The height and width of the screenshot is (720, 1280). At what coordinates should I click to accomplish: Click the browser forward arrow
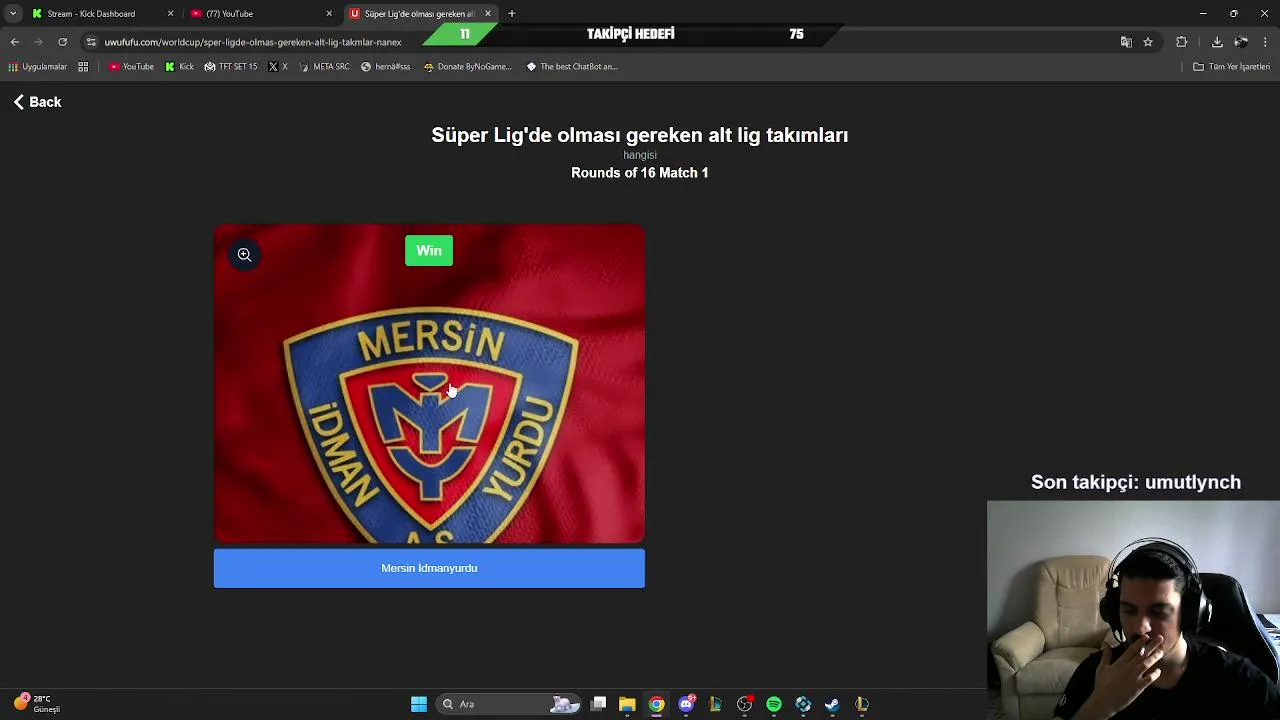[38, 42]
